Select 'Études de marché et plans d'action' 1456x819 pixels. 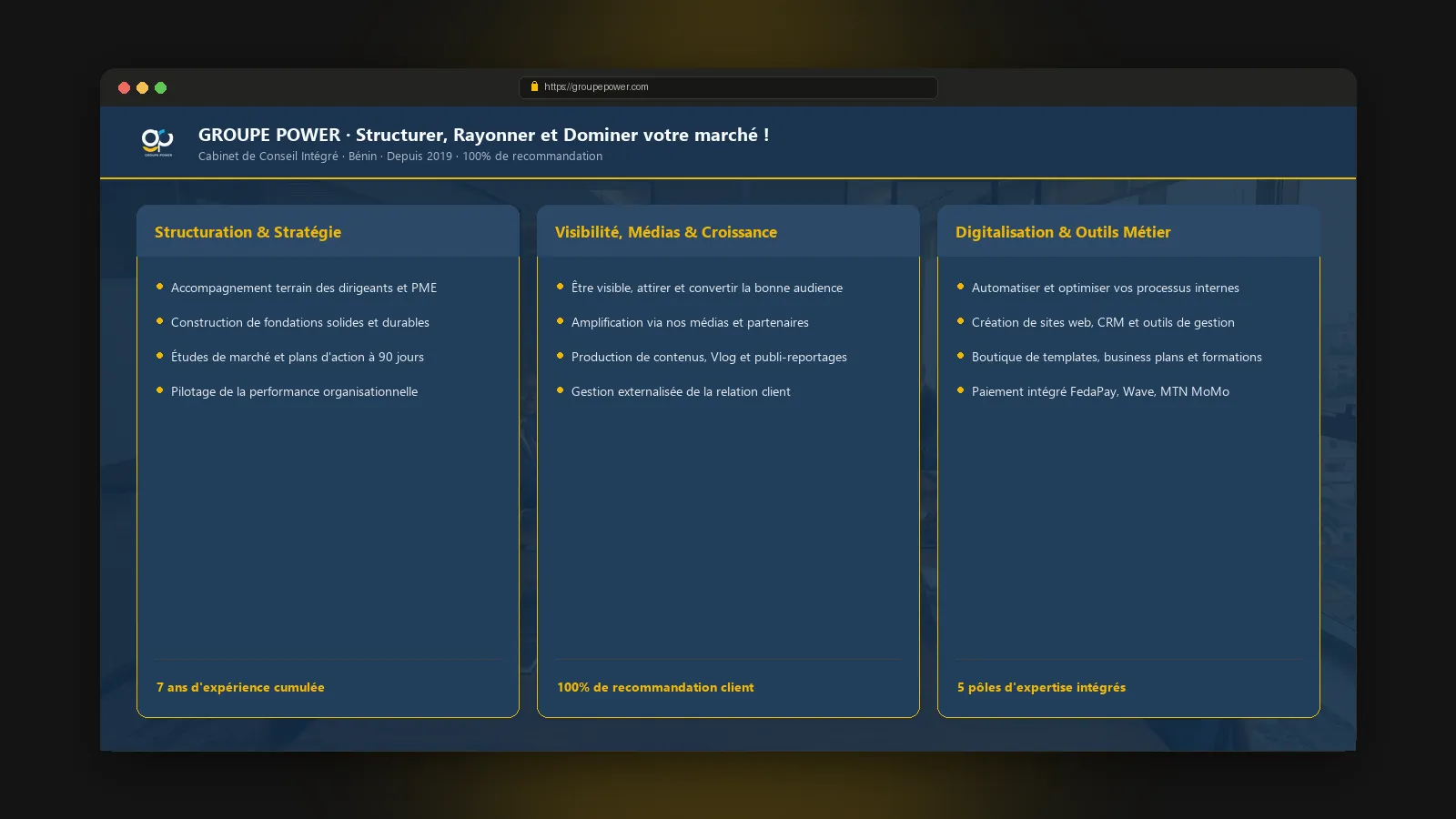pyautogui.click(x=298, y=357)
